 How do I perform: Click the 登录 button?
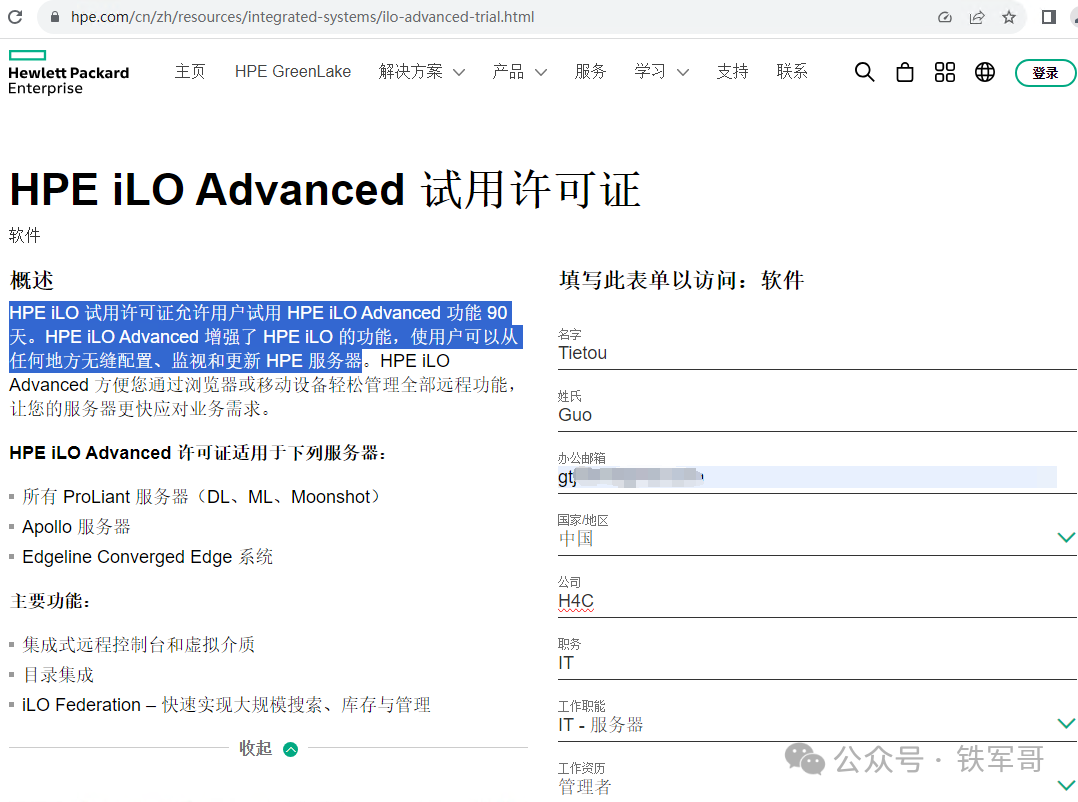[x=1045, y=73]
